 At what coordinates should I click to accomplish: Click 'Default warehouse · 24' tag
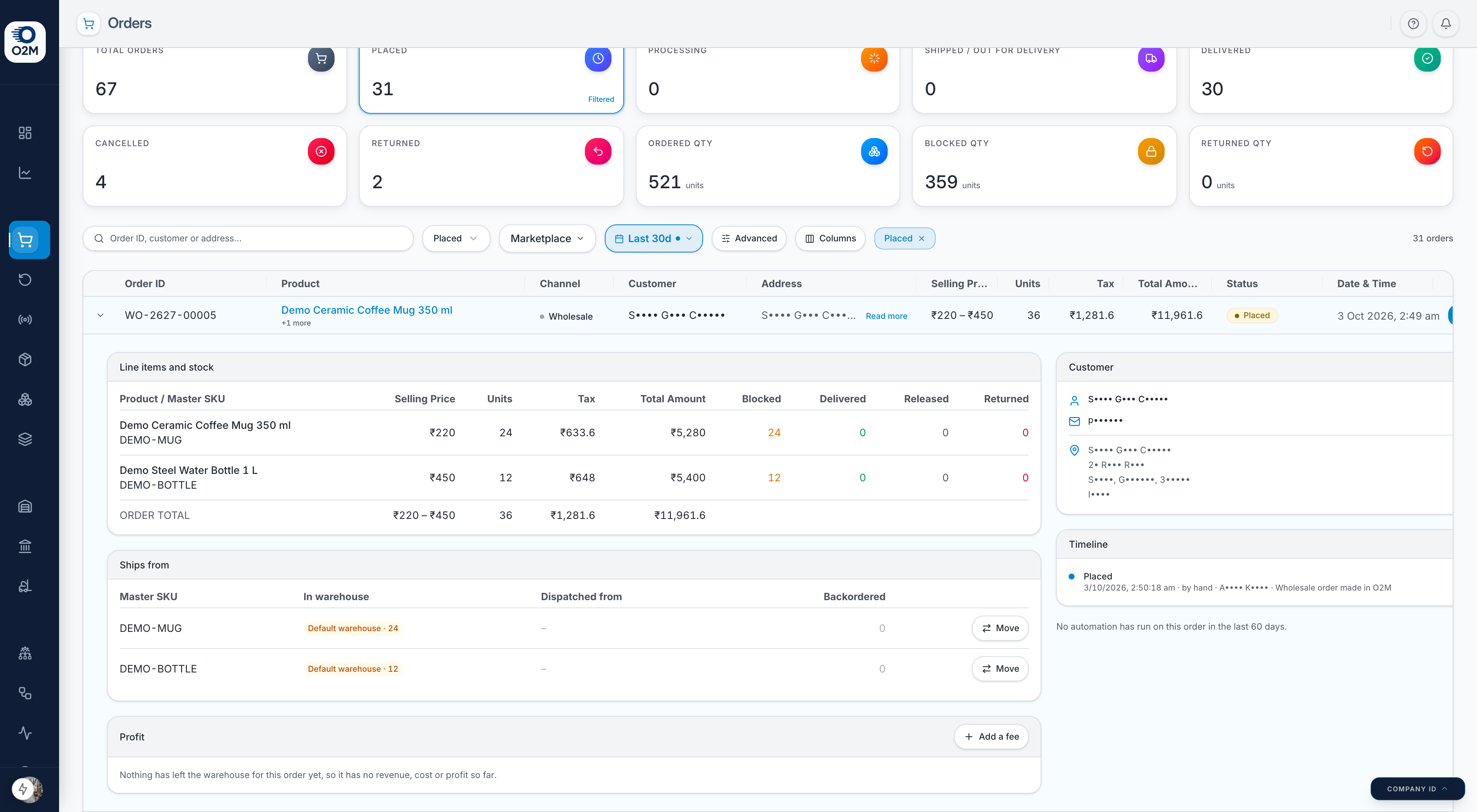pyautogui.click(x=353, y=628)
